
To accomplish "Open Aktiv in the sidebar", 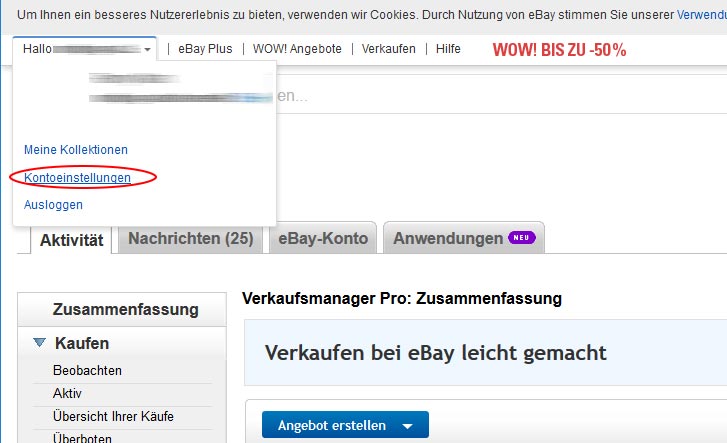I will (x=67, y=393).
